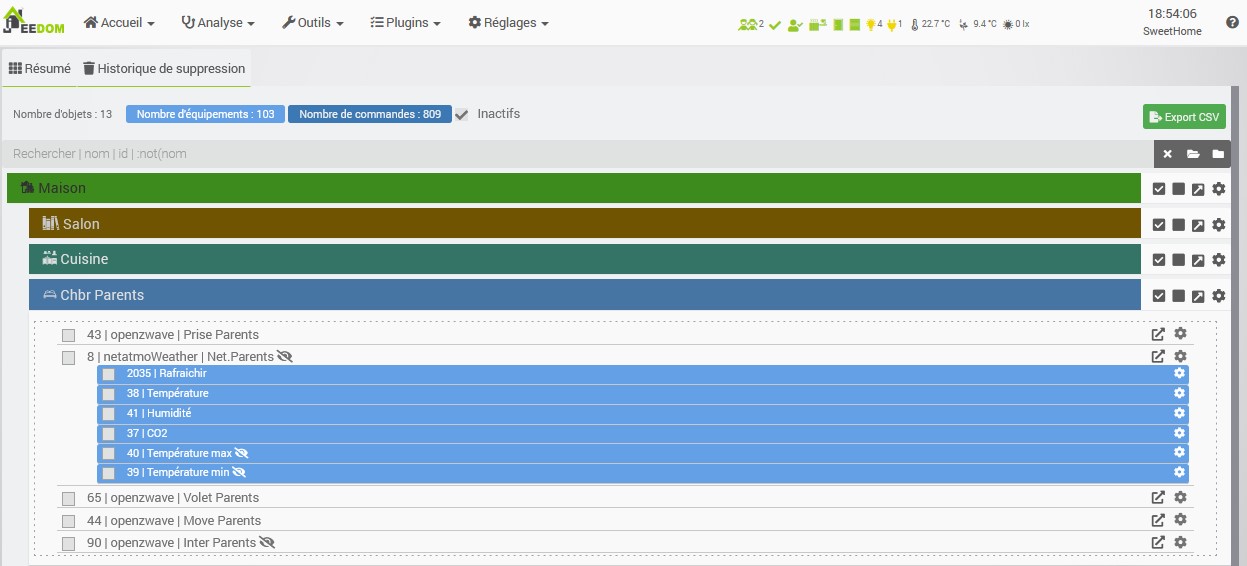Click the closed-folder collapse all icon
Image resolution: width=1247 pixels, height=566 pixels.
(x=1218, y=154)
